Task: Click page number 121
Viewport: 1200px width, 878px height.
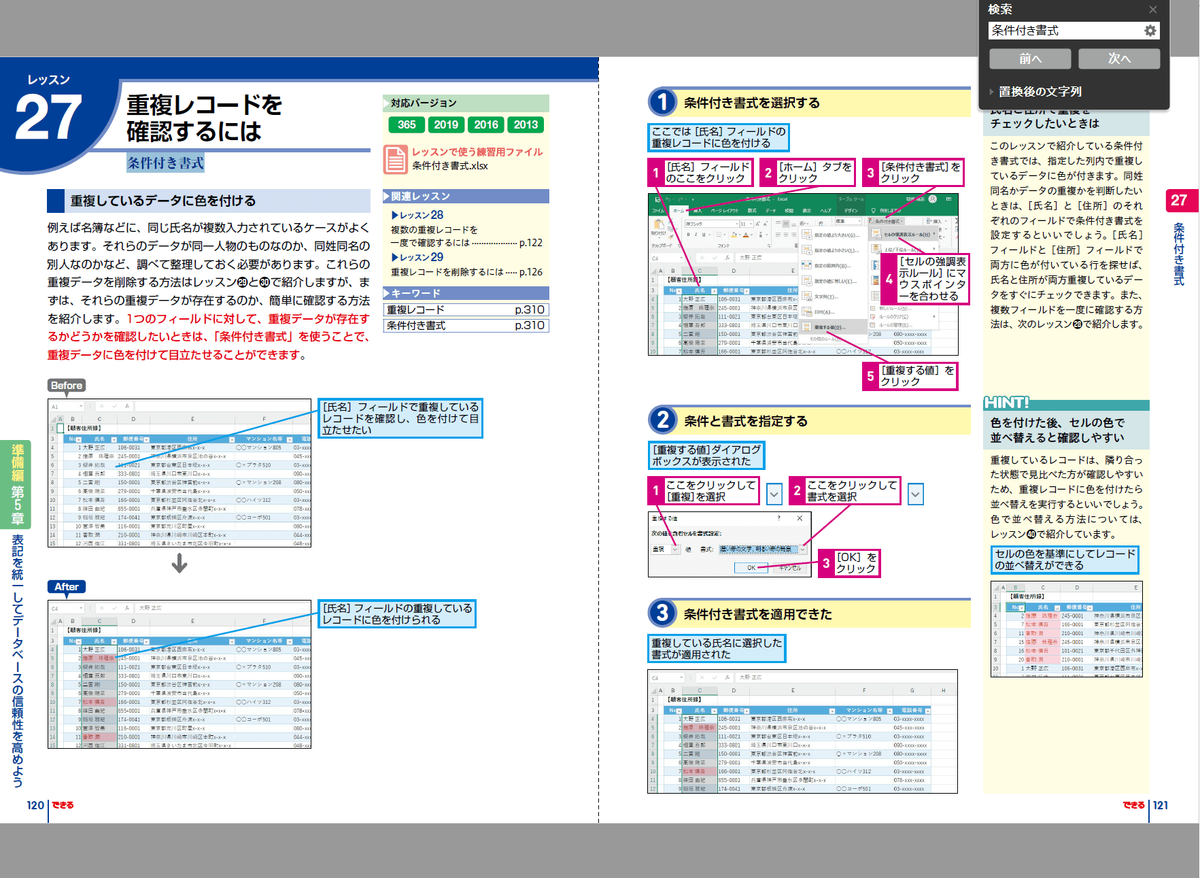Action: tap(1161, 805)
